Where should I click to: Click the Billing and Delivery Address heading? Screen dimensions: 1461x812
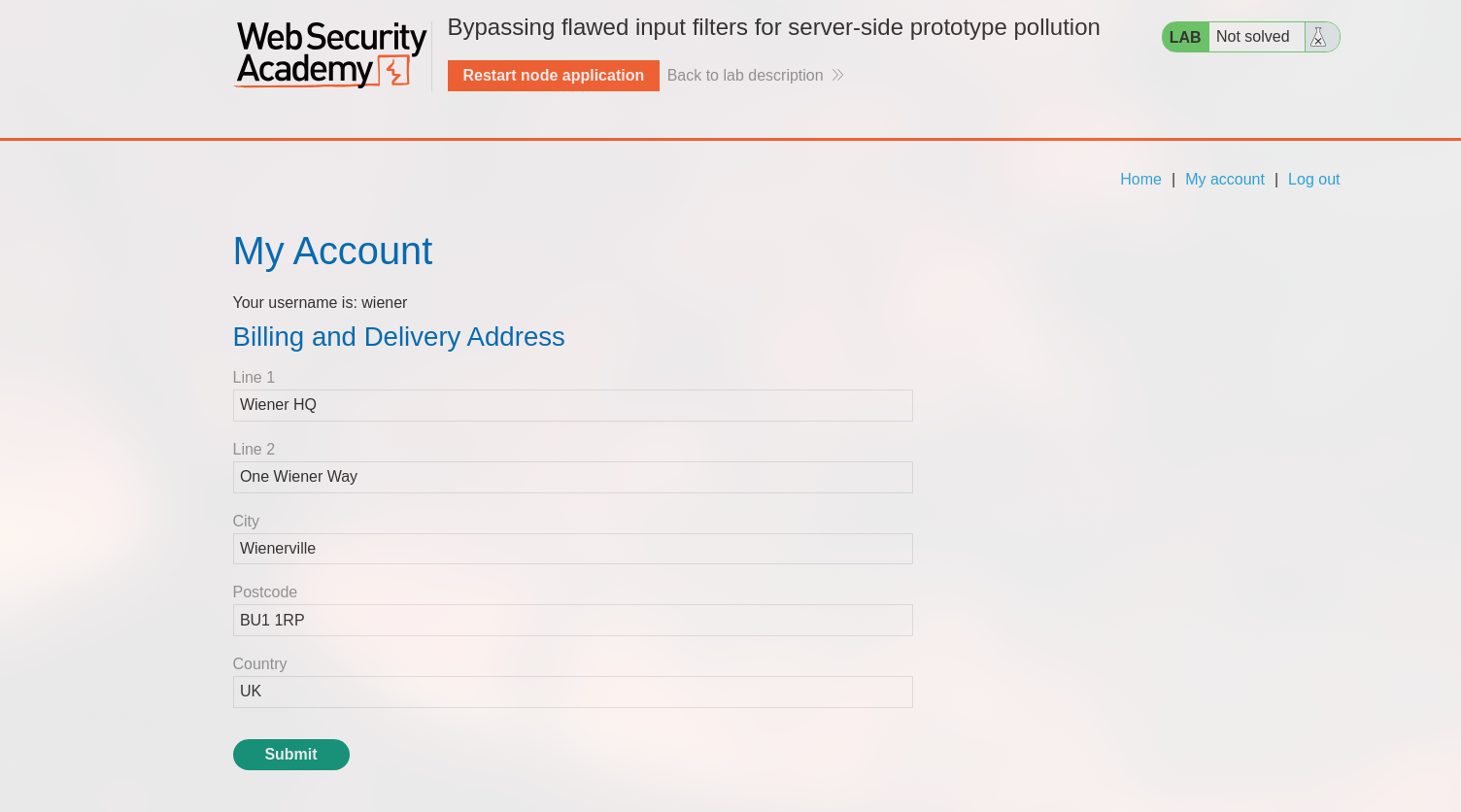[398, 337]
